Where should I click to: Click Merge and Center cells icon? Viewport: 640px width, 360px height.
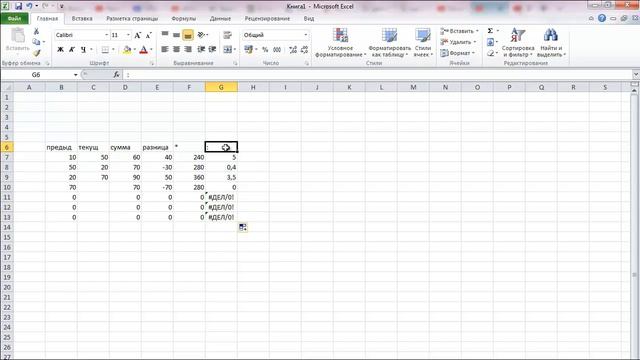(227, 49)
